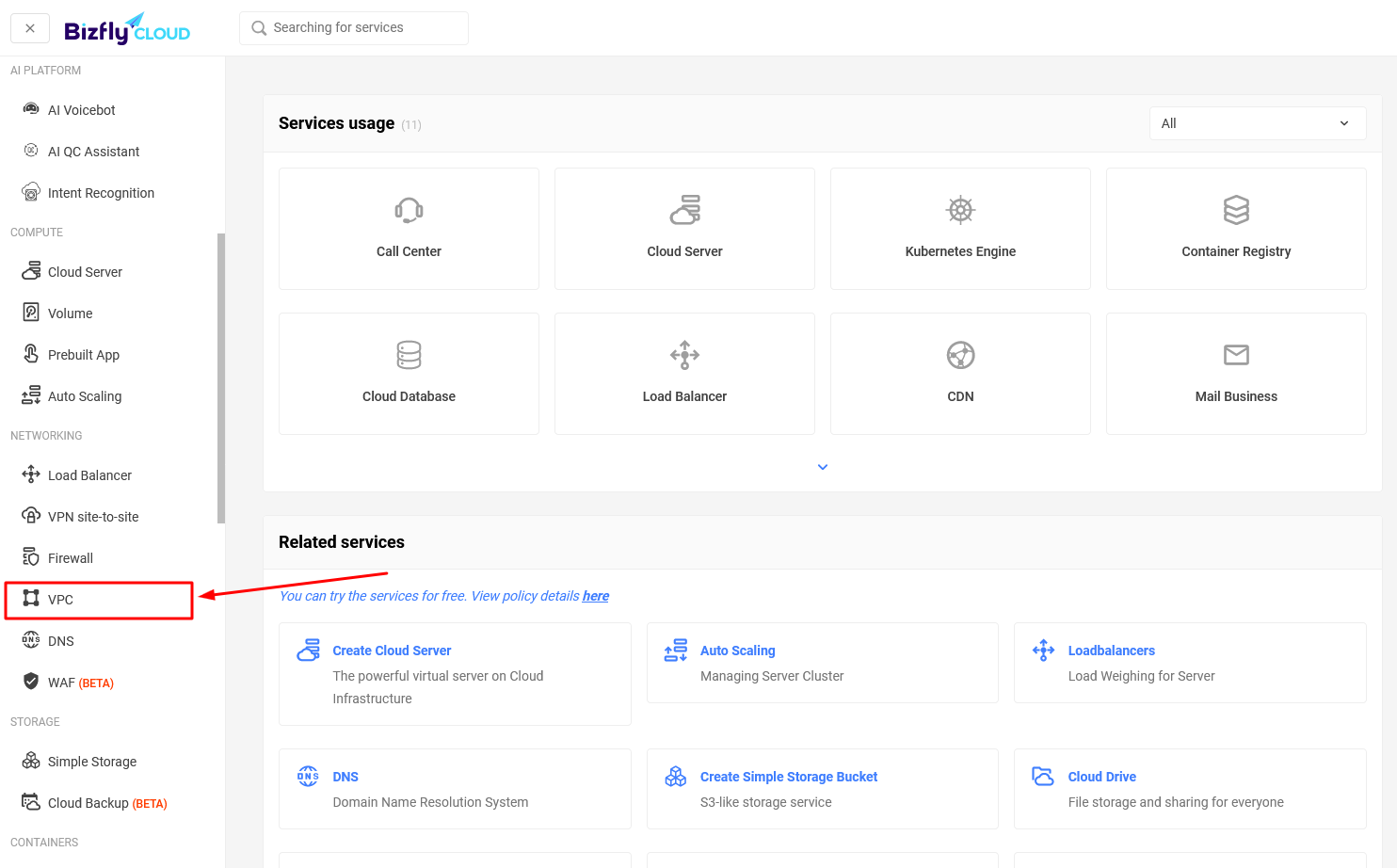This screenshot has height=868, width=1397.
Task: Click the Prebuilt App icon in sidebar
Action: point(31,354)
